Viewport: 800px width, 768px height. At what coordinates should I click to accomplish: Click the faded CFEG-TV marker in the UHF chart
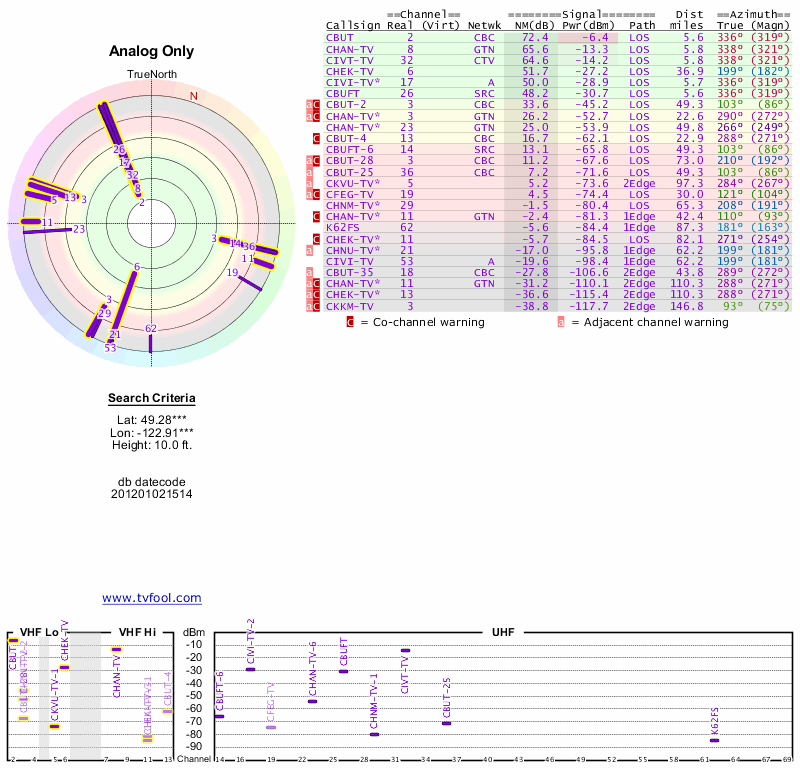pyautogui.click(x=271, y=727)
